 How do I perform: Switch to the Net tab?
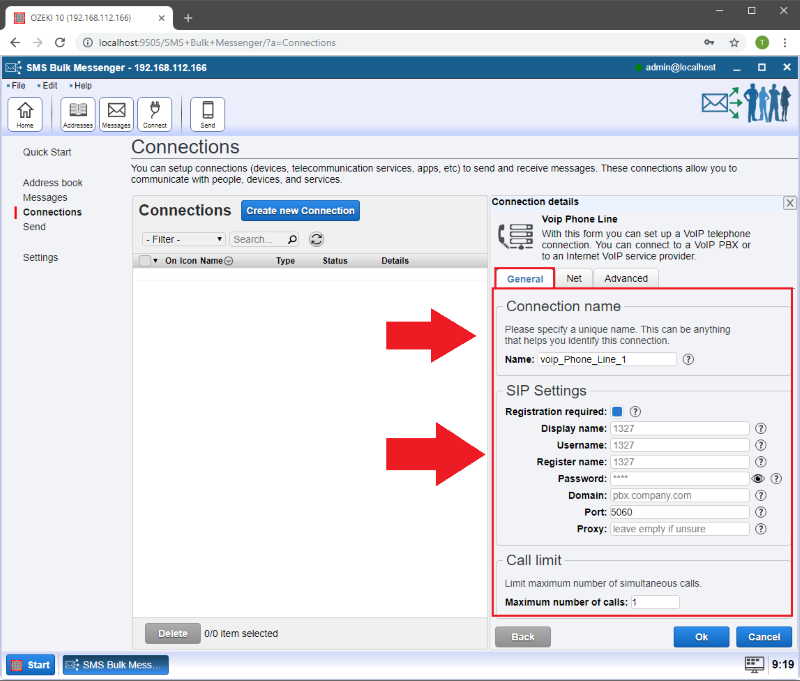(x=574, y=278)
